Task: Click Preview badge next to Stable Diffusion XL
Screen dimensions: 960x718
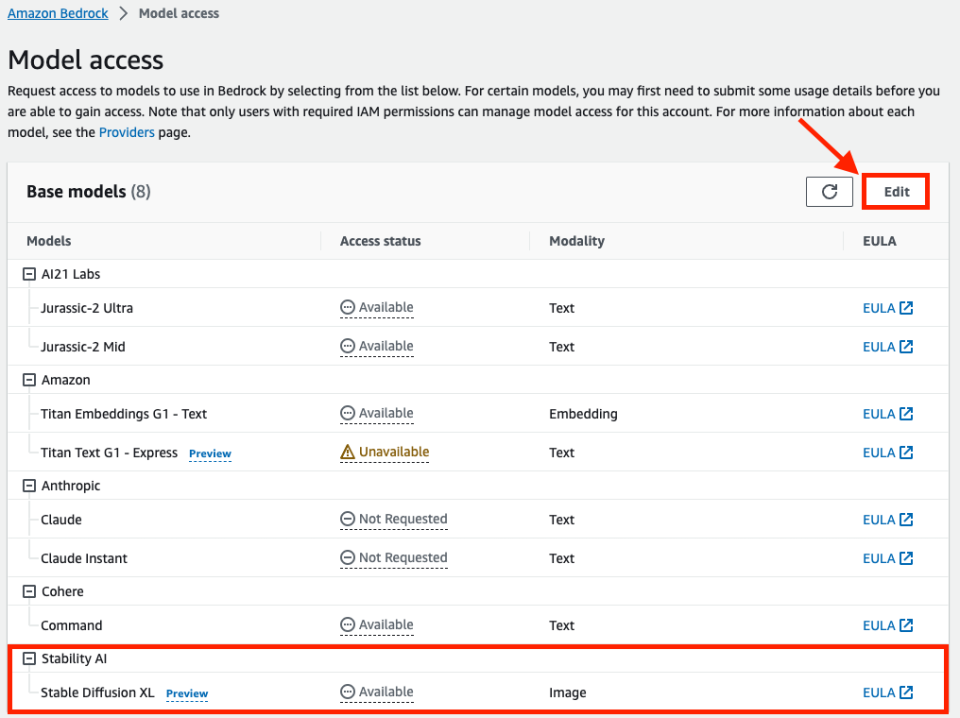Action: tap(187, 693)
